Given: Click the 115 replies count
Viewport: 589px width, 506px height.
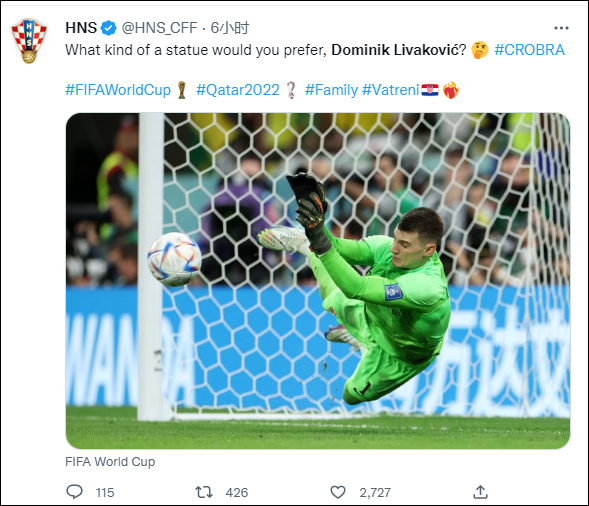Looking at the screenshot, I should coord(105,492).
